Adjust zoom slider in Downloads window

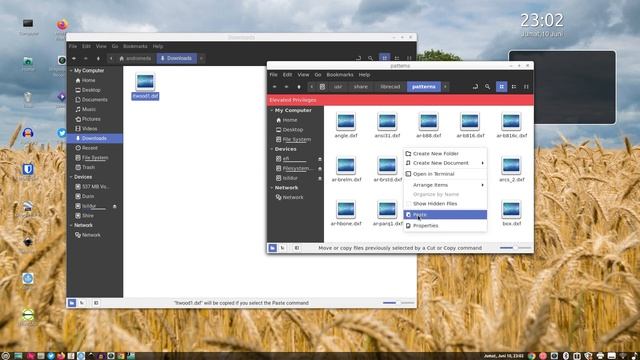398,303
